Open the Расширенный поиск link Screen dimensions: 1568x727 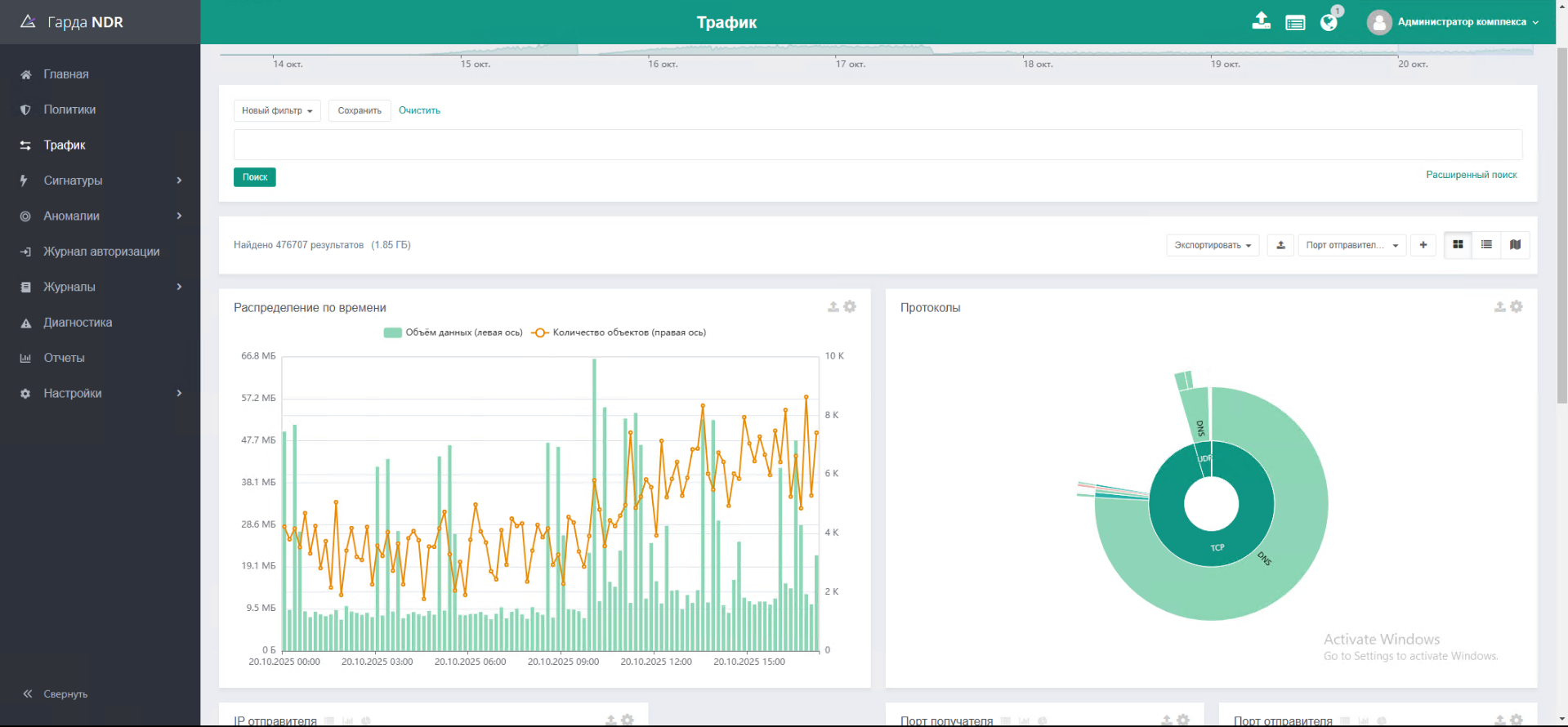click(x=1471, y=175)
